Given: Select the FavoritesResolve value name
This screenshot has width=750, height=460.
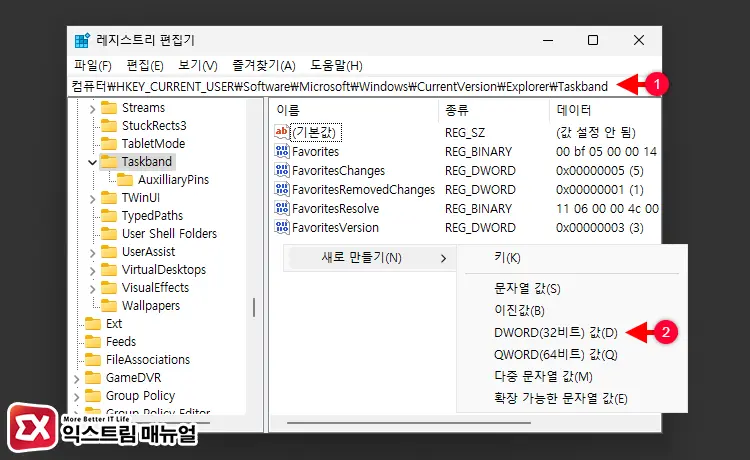Looking at the screenshot, I should point(335,208).
